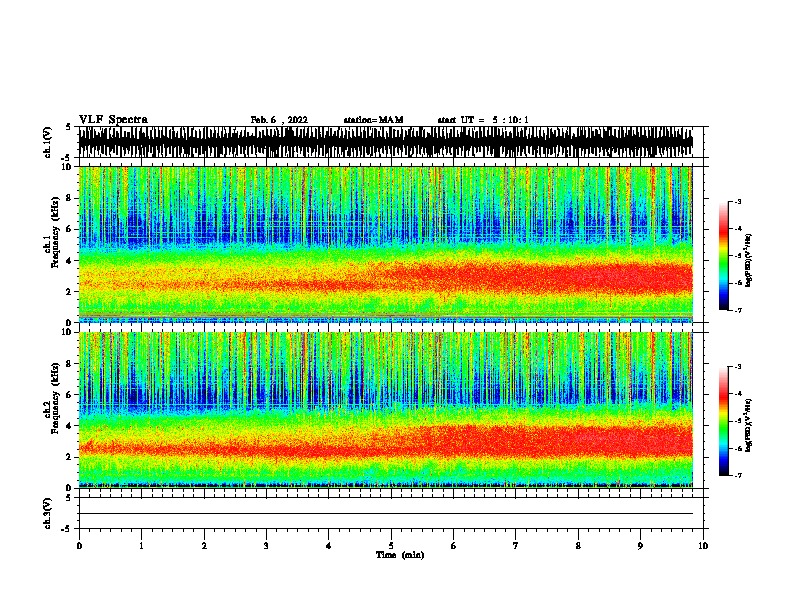Click the ch.1 spectrogram color scale bar
The image size is (792, 612).
coord(724,256)
